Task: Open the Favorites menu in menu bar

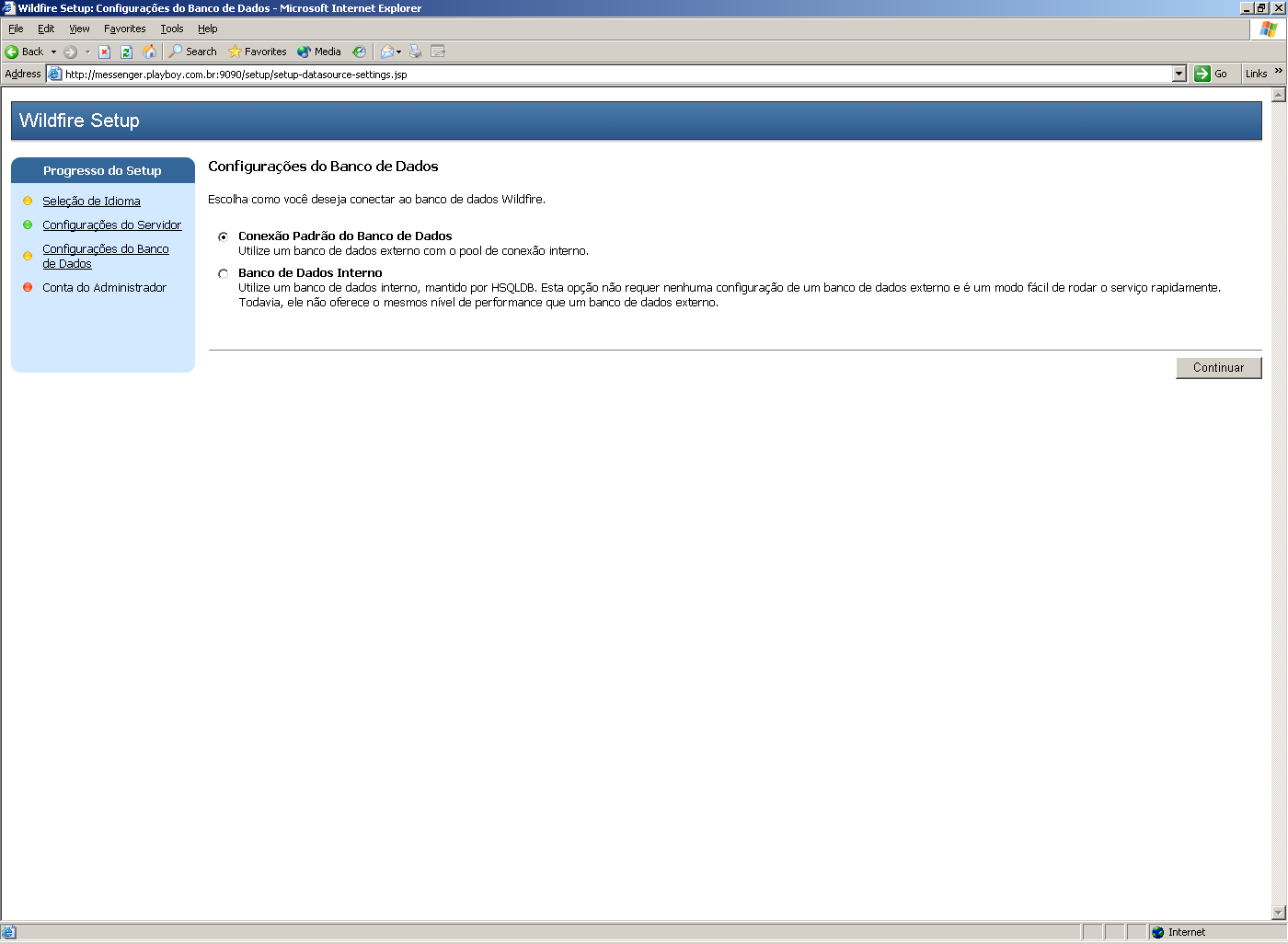Action: click(124, 29)
